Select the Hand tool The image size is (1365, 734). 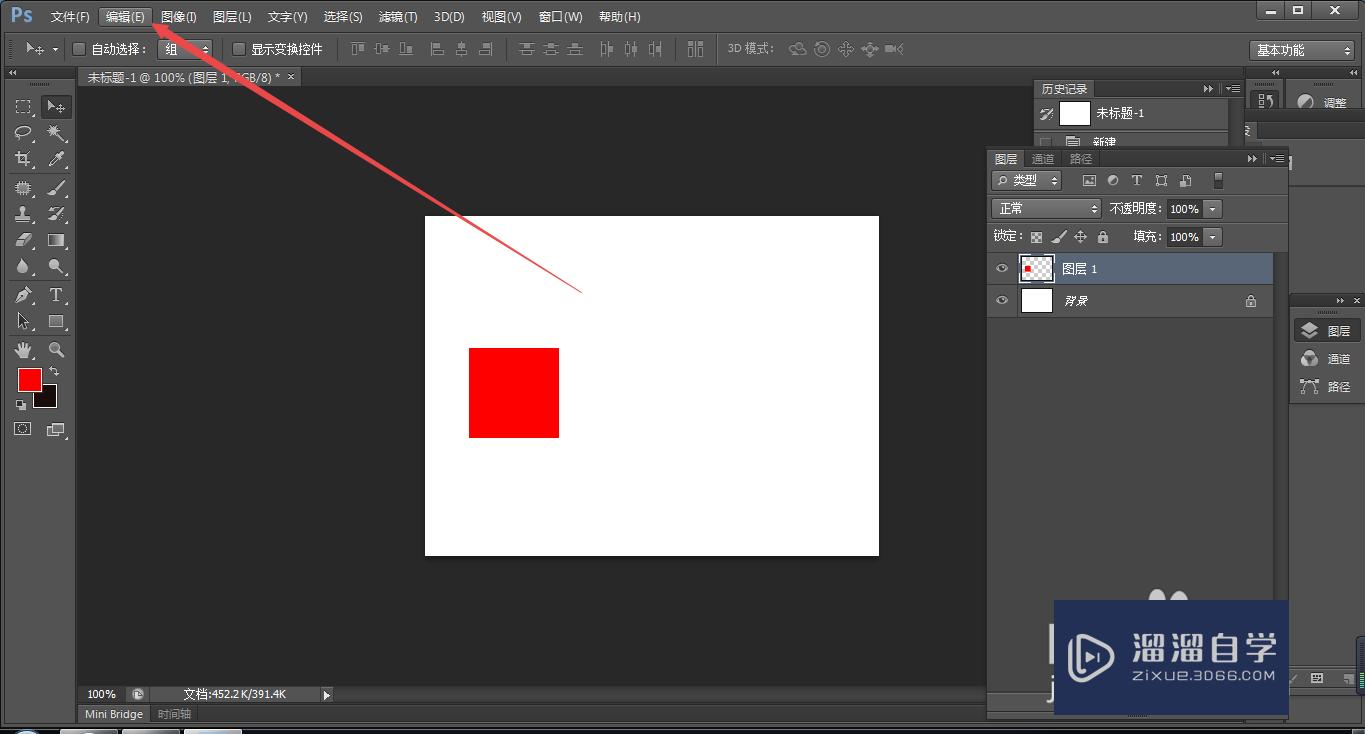point(24,350)
